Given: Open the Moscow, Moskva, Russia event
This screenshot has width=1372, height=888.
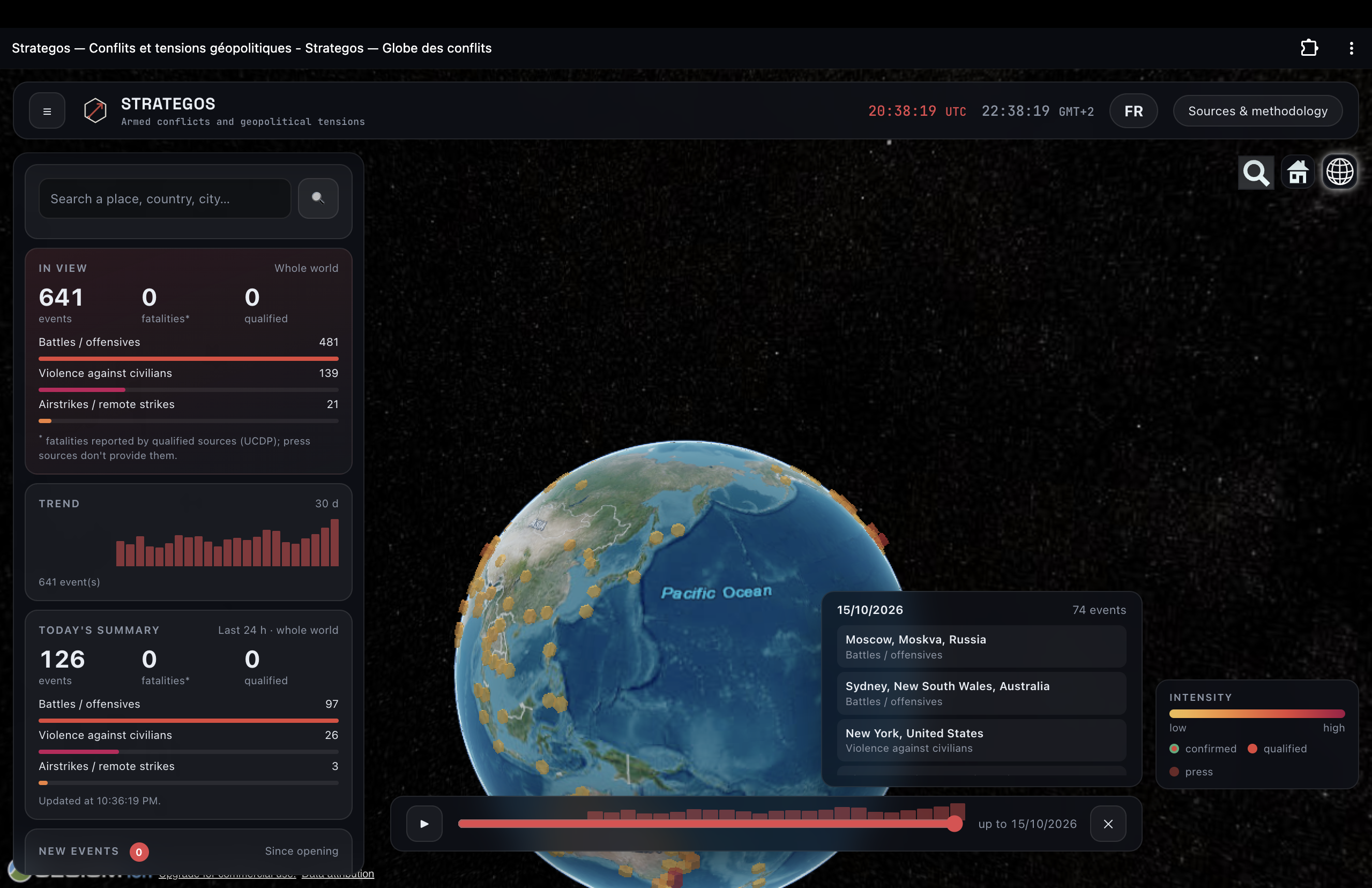Looking at the screenshot, I should coord(981,646).
